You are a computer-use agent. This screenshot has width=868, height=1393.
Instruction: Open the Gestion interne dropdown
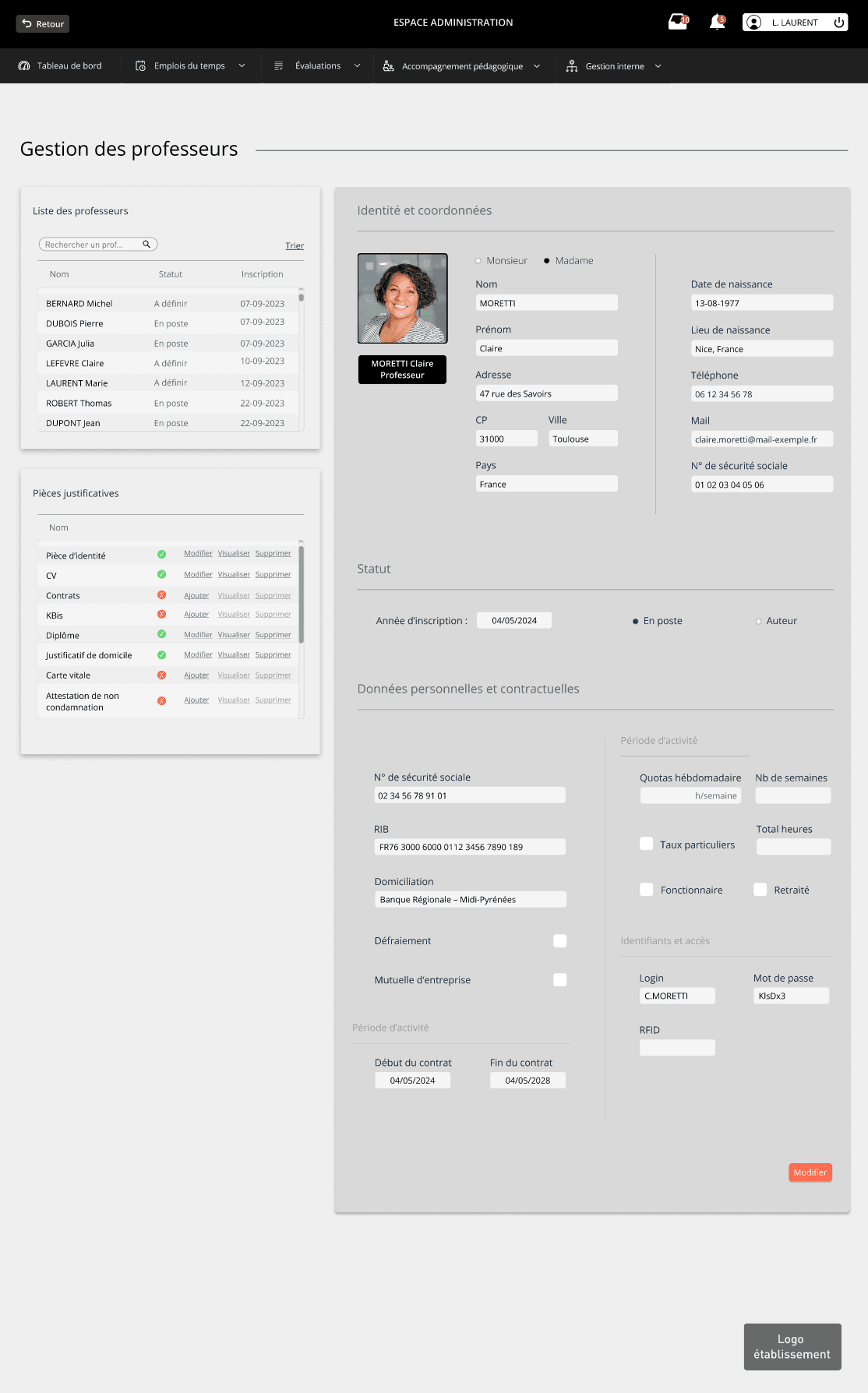coord(658,66)
